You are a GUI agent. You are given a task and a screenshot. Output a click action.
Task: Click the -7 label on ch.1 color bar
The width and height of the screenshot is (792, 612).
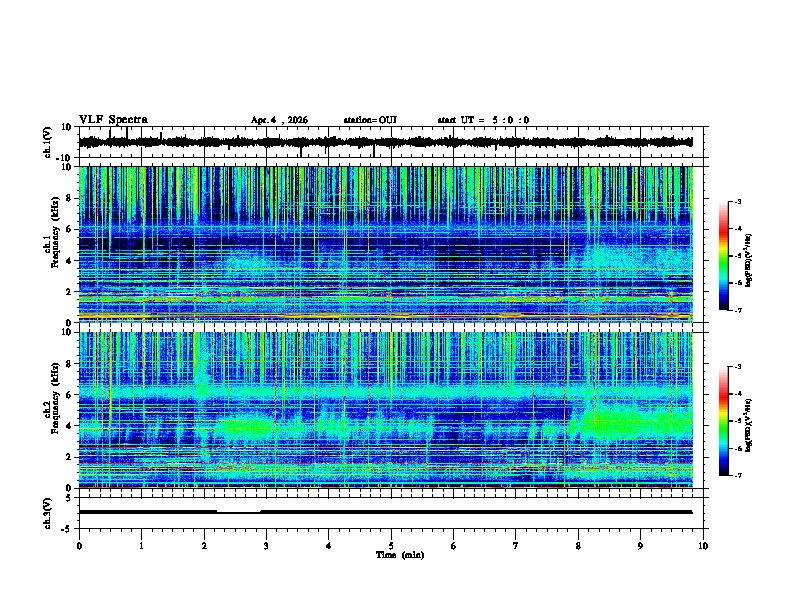737,310
